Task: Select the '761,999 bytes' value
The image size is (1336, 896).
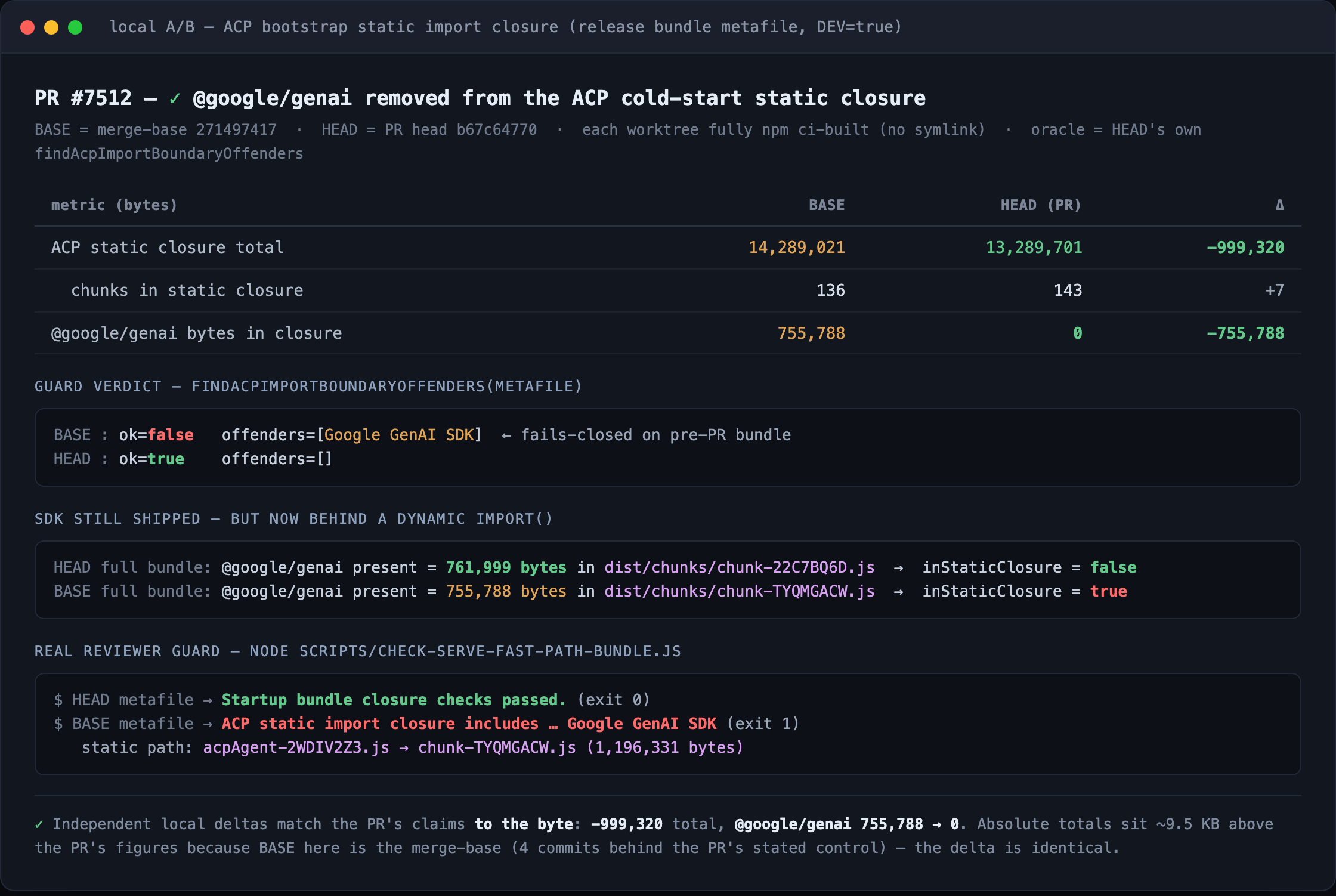Action: tap(506, 568)
